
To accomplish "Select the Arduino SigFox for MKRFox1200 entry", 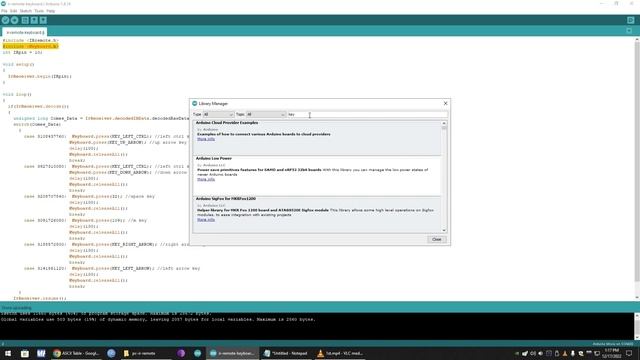I will [x=317, y=215].
